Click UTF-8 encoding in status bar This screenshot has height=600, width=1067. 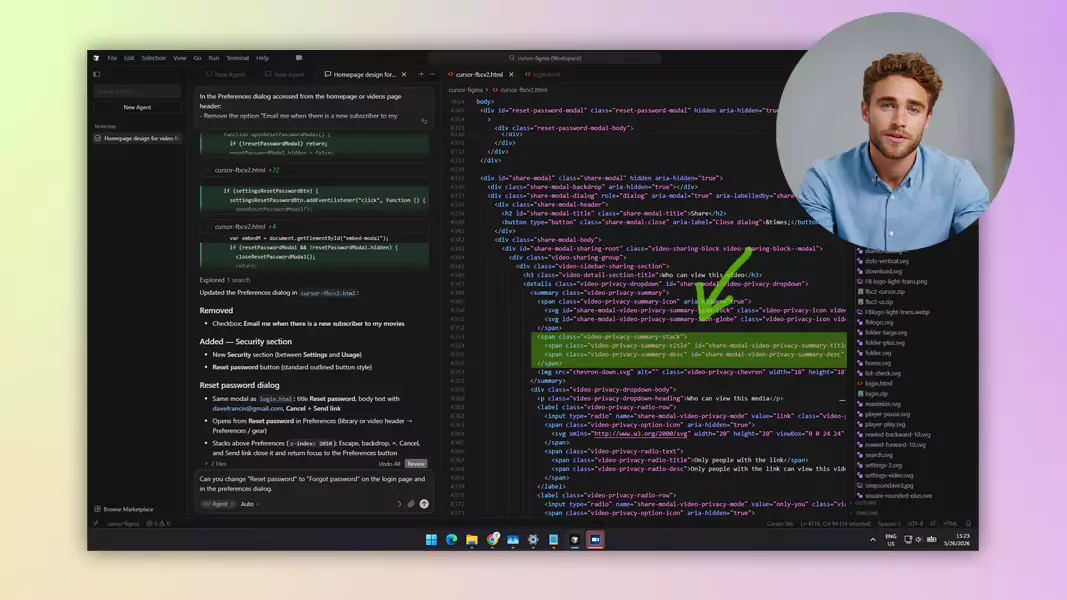pyautogui.click(x=916, y=524)
